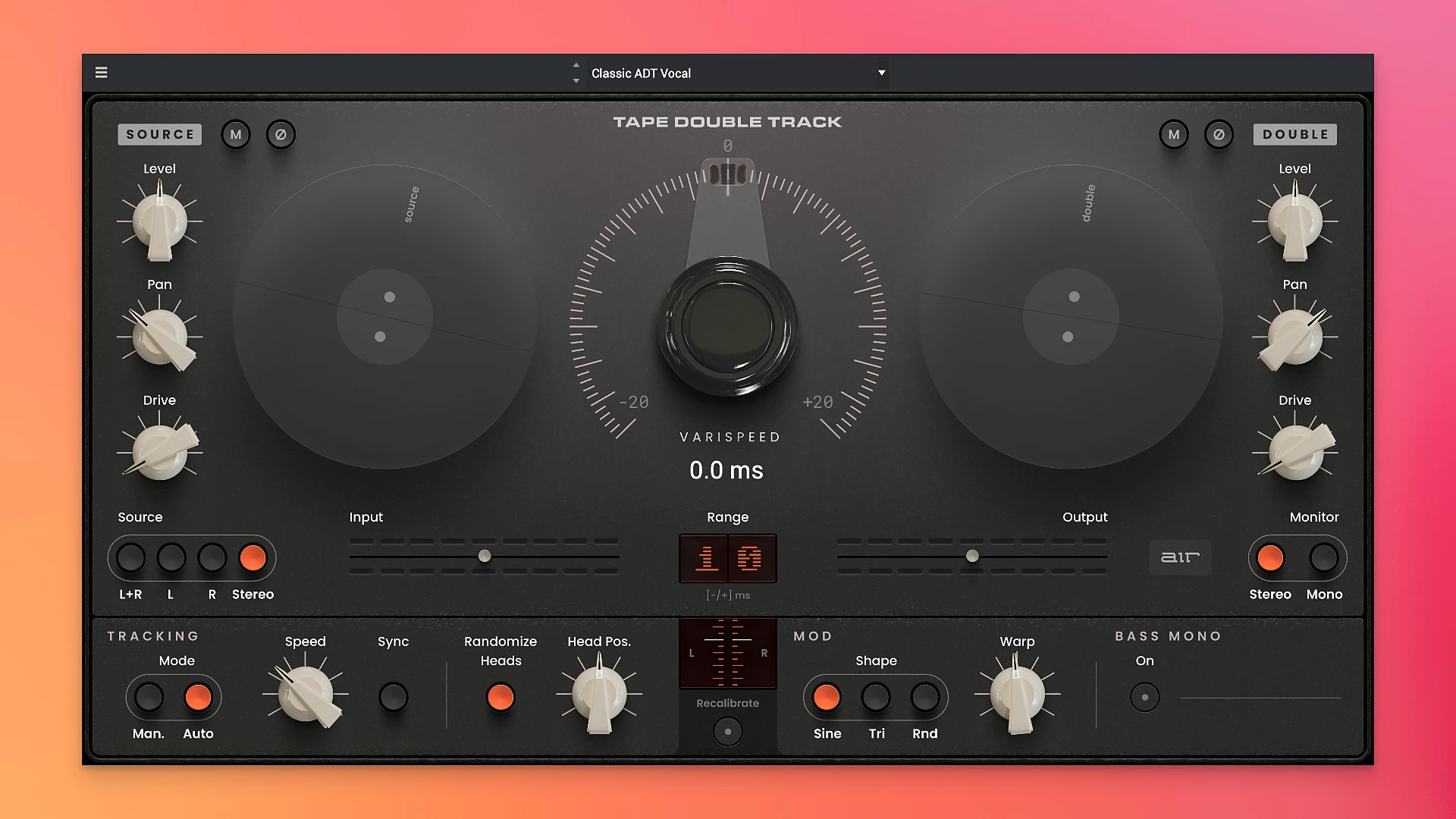Toggle Randomize Heads

(x=500, y=697)
